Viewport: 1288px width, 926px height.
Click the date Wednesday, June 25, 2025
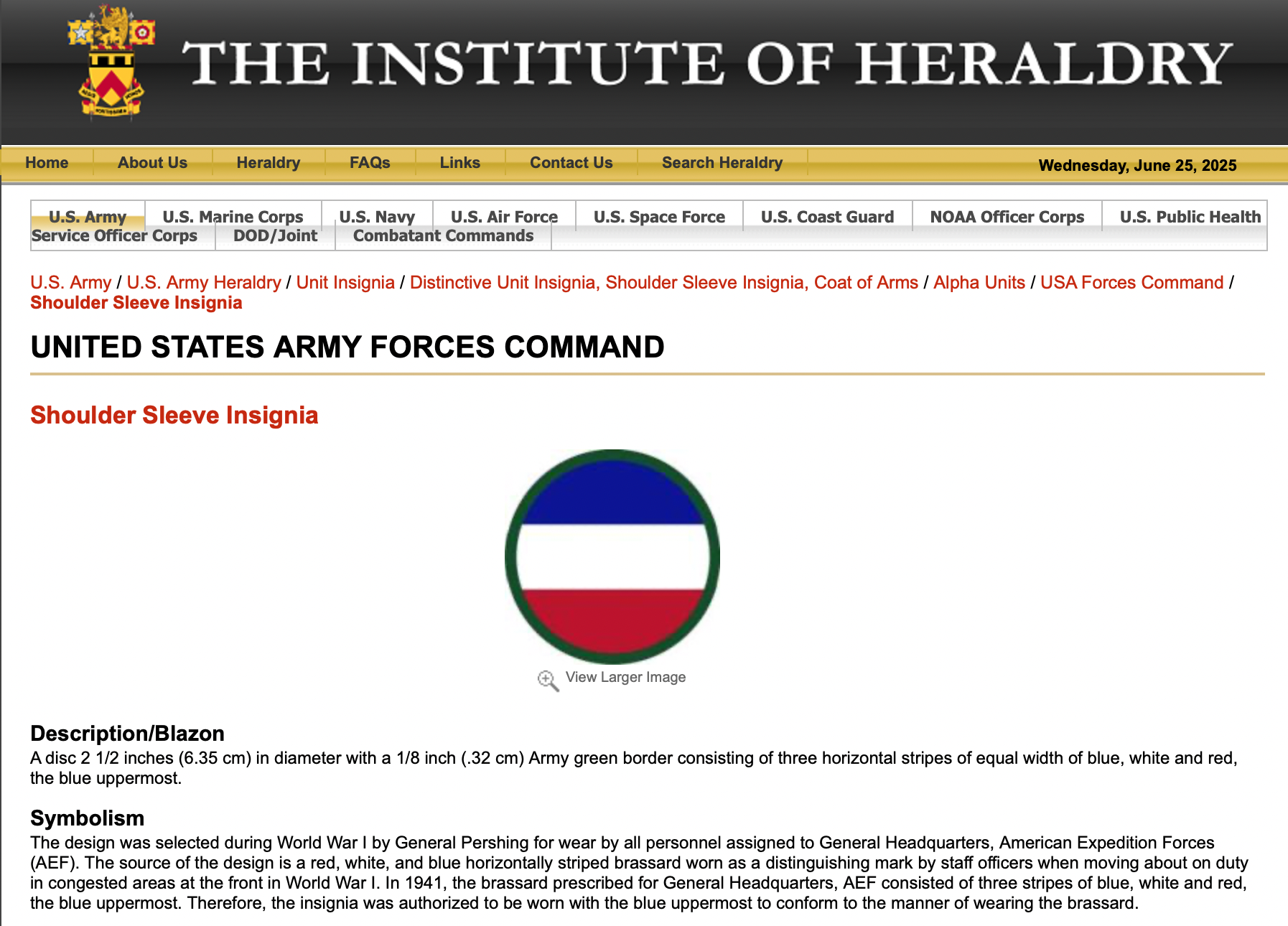point(1137,165)
